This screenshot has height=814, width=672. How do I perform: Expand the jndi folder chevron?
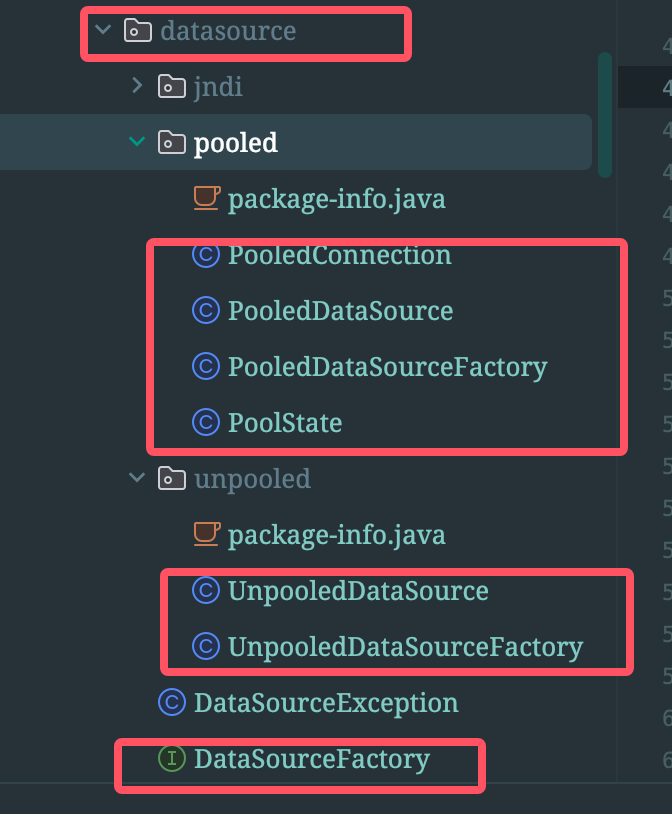(x=137, y=86)
